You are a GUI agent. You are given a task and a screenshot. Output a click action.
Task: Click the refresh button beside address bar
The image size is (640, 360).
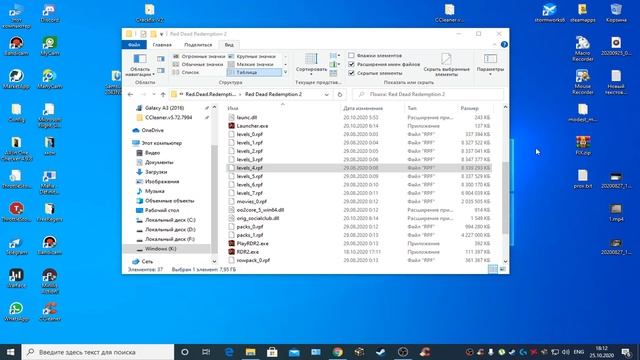click(x=340, y=94)
